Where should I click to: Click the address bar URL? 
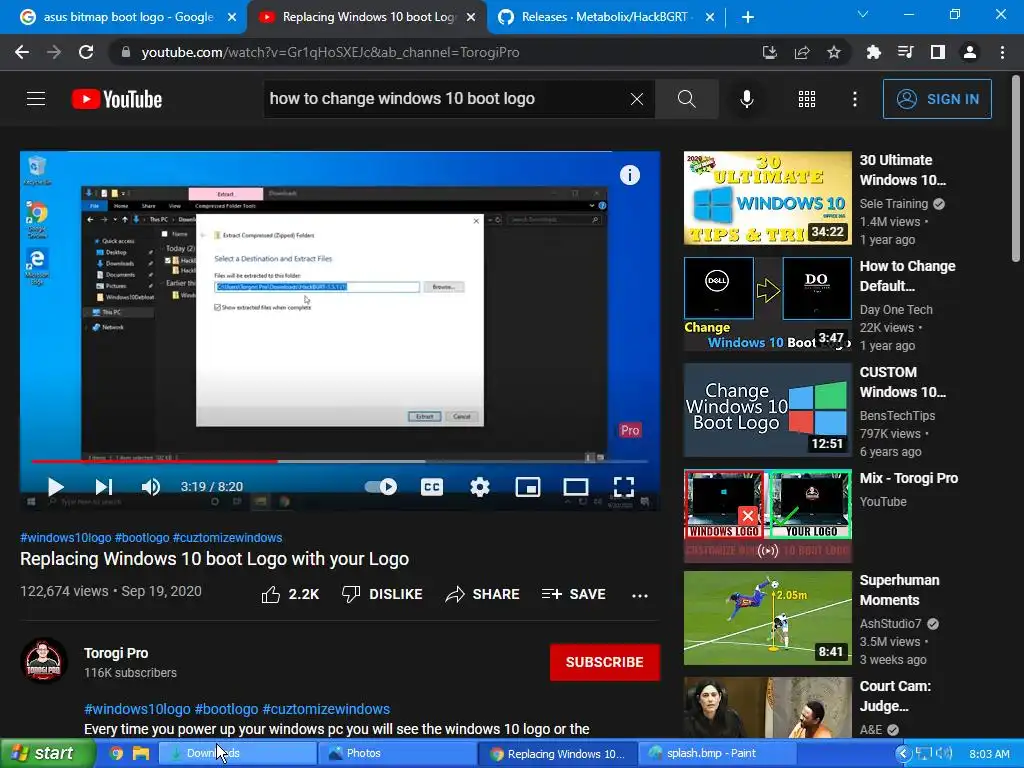(330, 52)
